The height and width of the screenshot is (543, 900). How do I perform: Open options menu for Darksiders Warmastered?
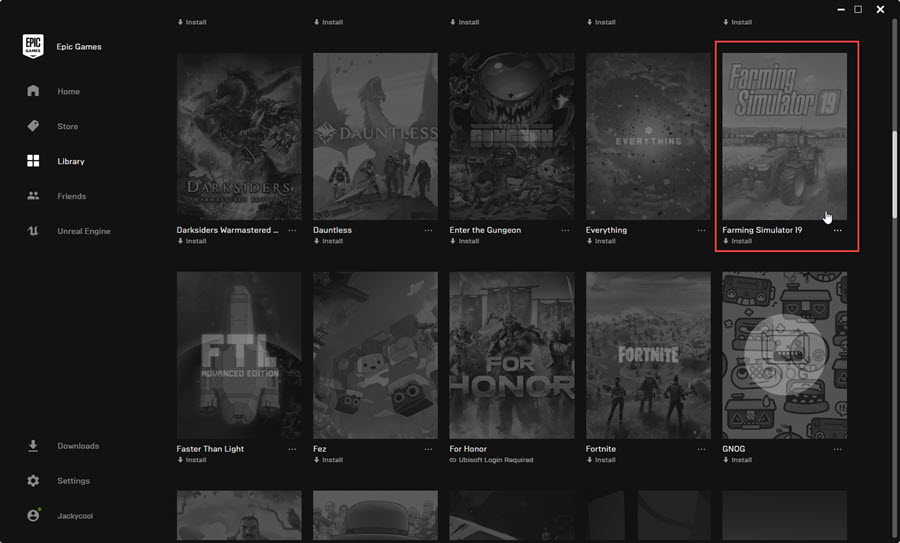tap(292, 230)
